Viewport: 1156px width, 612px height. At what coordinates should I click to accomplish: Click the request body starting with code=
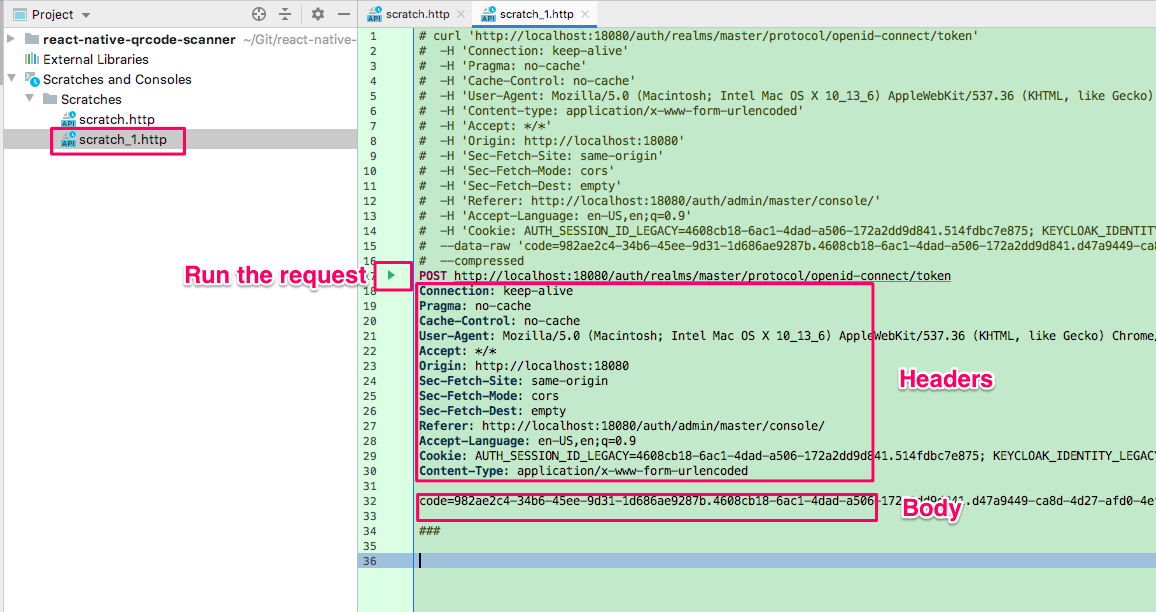(786, 501)
